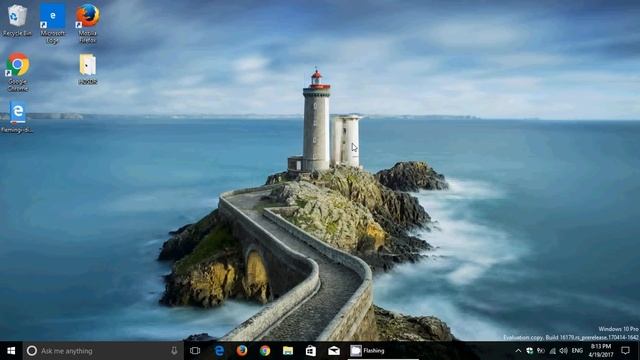640x360 pixels.
Task: Click the Cortana 'Ask me anything' search box
Action: [103, 351]
